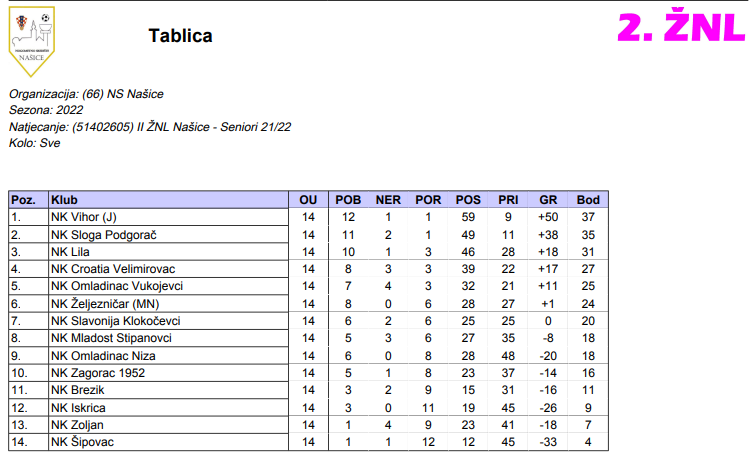Click NK Sloga Podgorač club name

[104, 234]
